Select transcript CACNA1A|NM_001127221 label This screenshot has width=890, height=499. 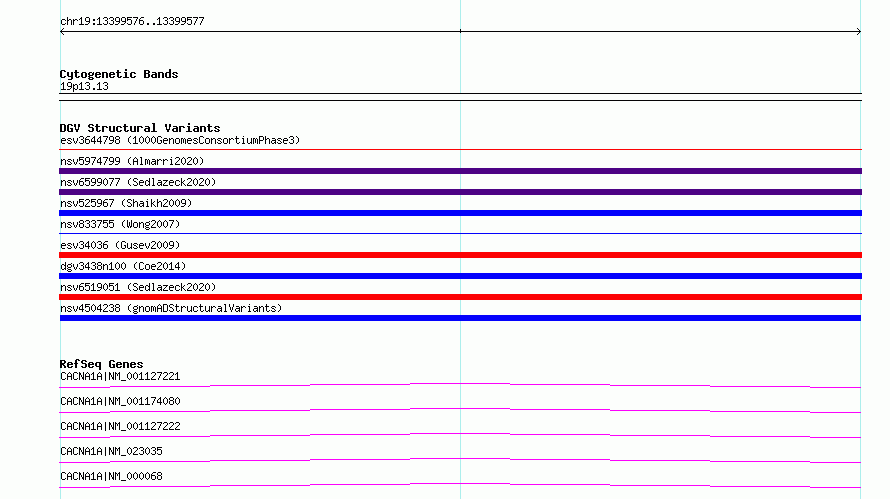pyautogui.click(x=120, y=376)
